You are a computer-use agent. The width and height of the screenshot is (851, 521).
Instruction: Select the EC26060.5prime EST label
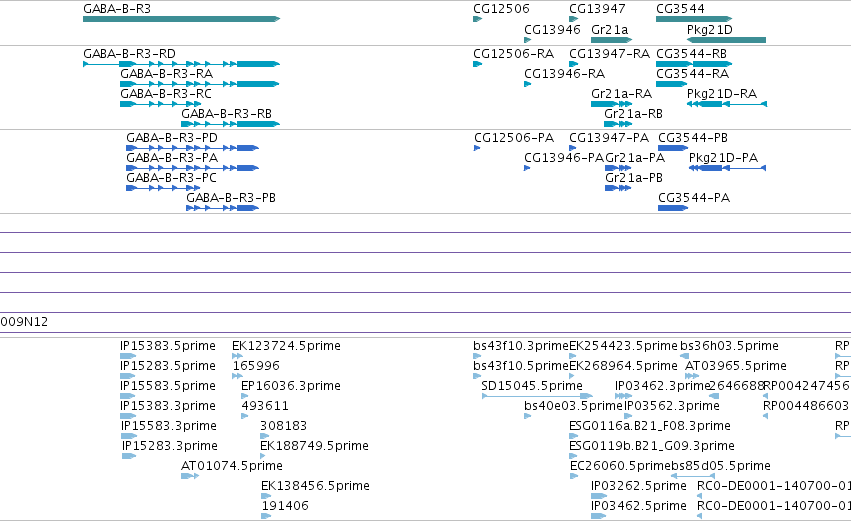620,466
